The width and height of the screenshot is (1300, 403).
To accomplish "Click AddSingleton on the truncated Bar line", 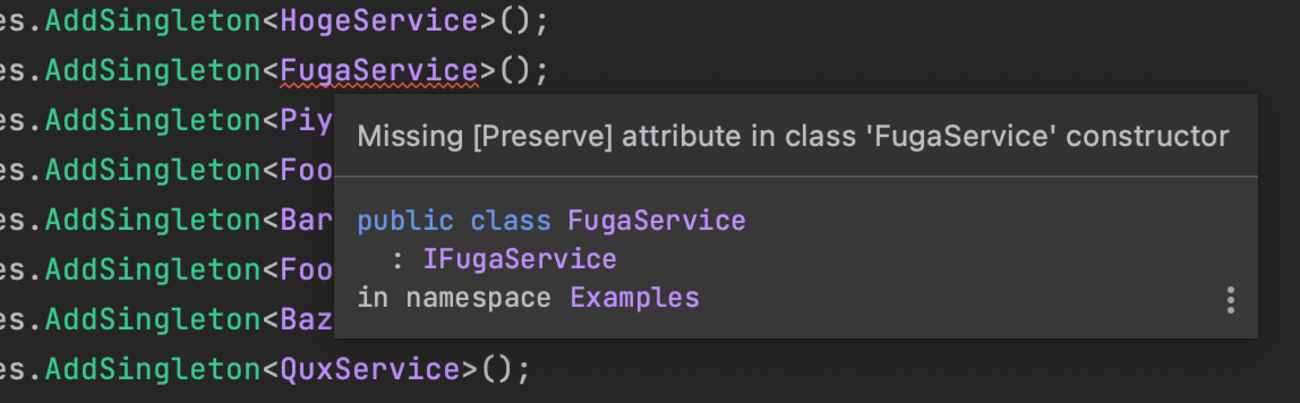I will point(153,220).
